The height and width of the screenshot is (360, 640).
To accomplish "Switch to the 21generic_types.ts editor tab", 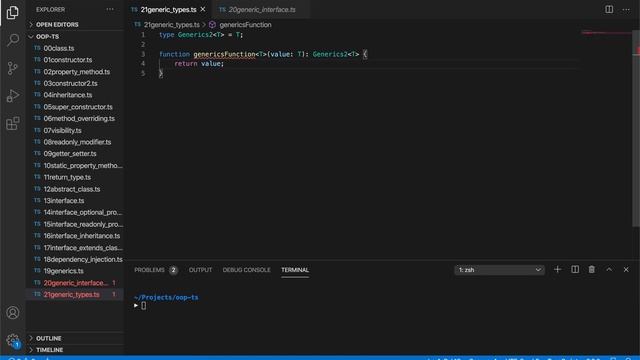I will (169, 9).
